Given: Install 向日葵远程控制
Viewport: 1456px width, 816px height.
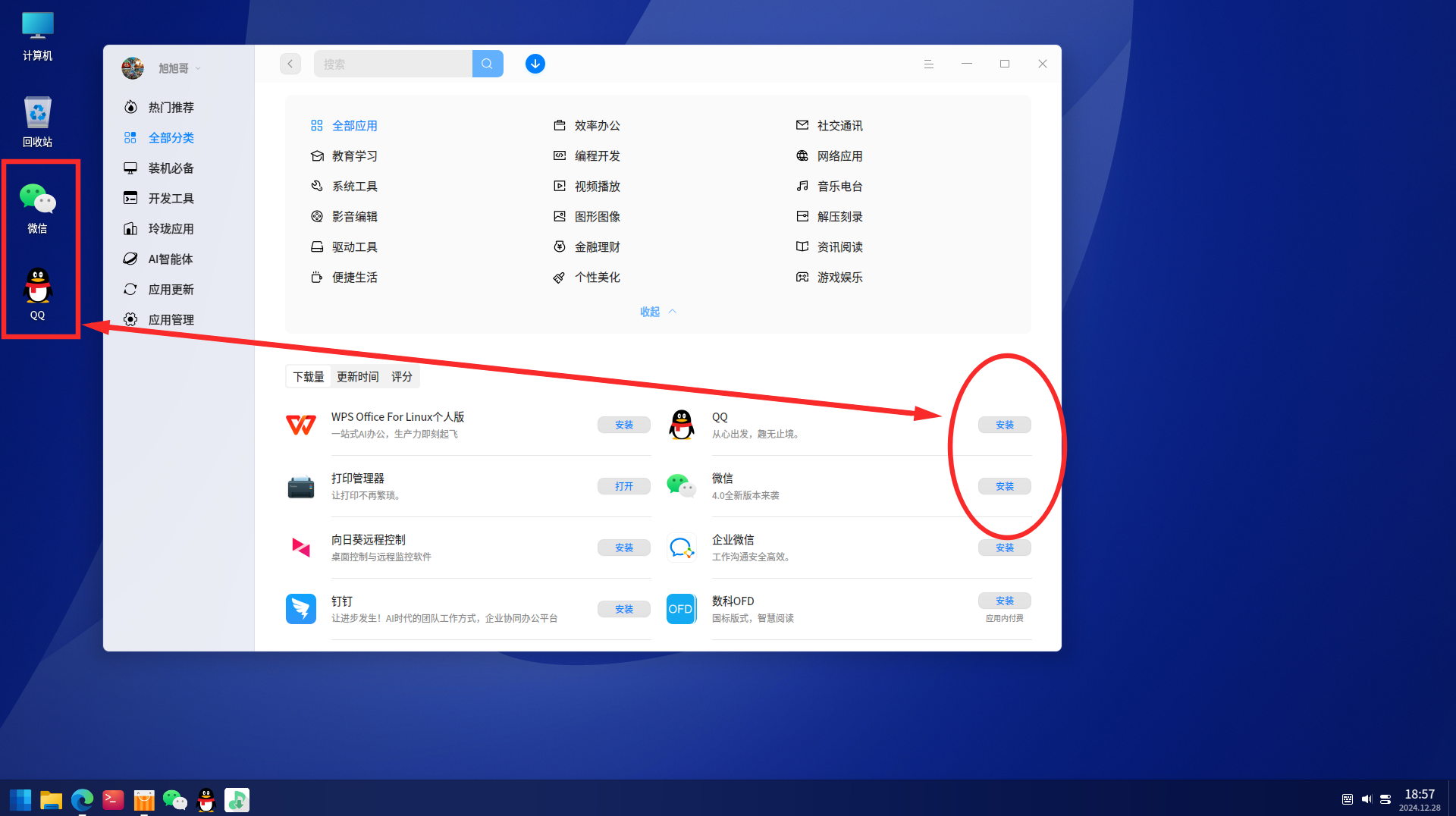Looking at the screenshot, I should 624,548.
